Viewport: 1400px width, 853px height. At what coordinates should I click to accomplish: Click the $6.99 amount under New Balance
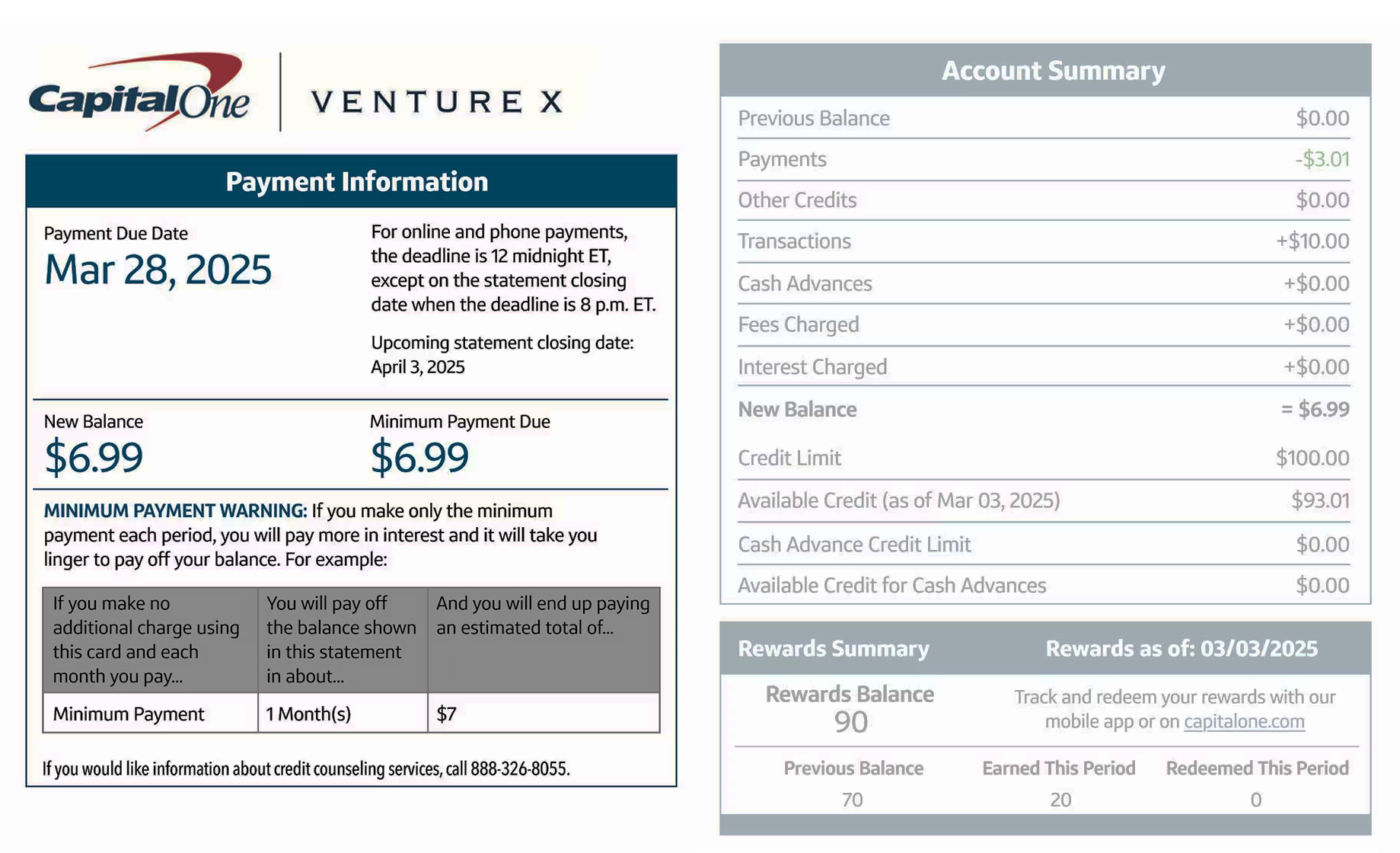(x=94, y=457)
